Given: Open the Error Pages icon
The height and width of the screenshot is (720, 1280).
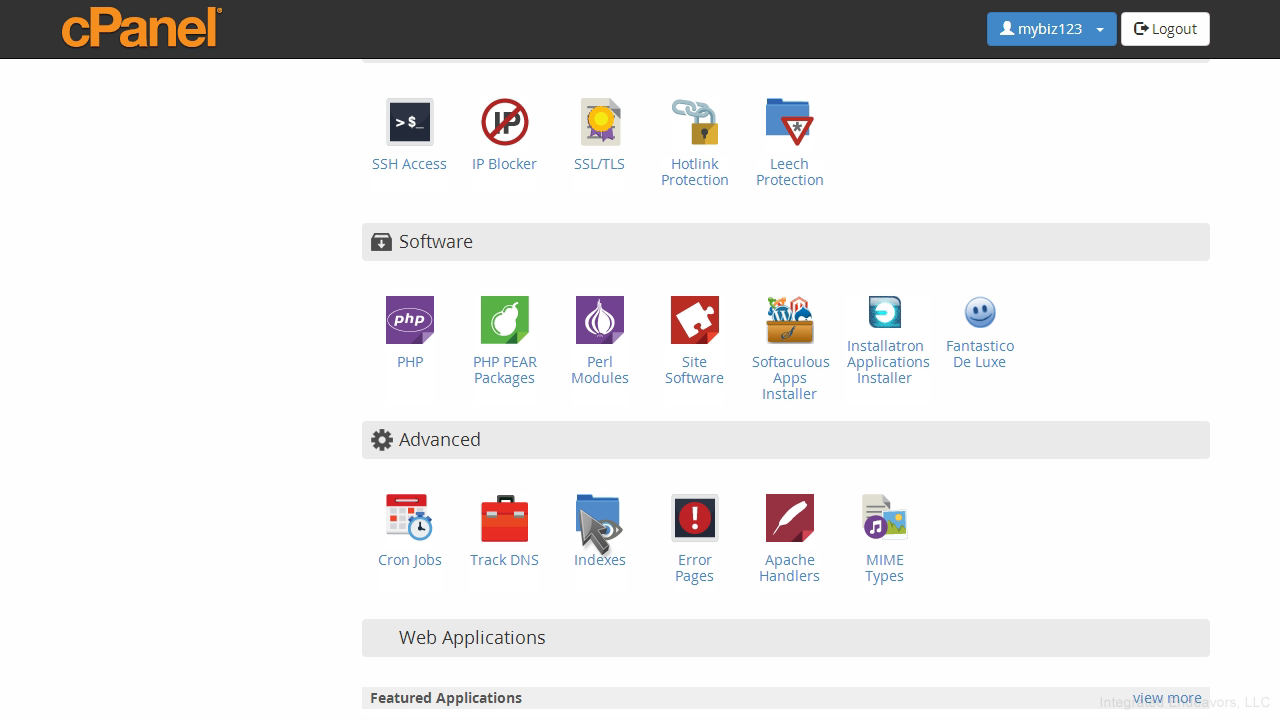Looking at the screenshot, I should (694, 518).
